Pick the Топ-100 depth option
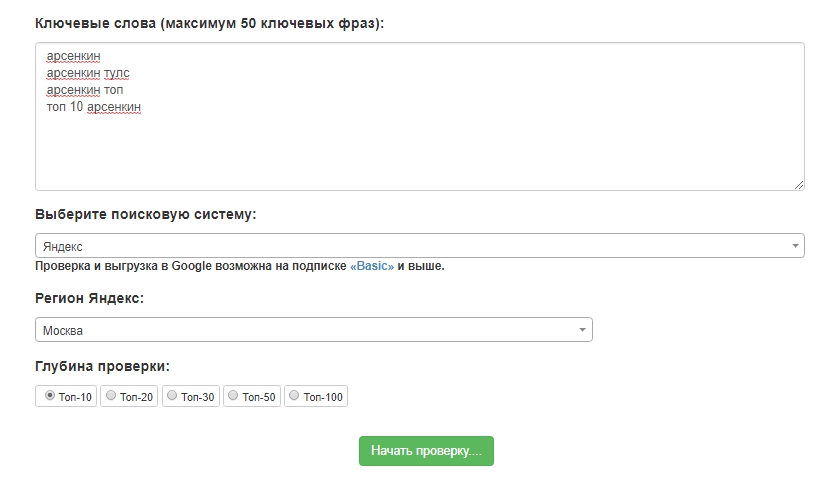This screenshot has height=483, width=840. tap(294, 396)
